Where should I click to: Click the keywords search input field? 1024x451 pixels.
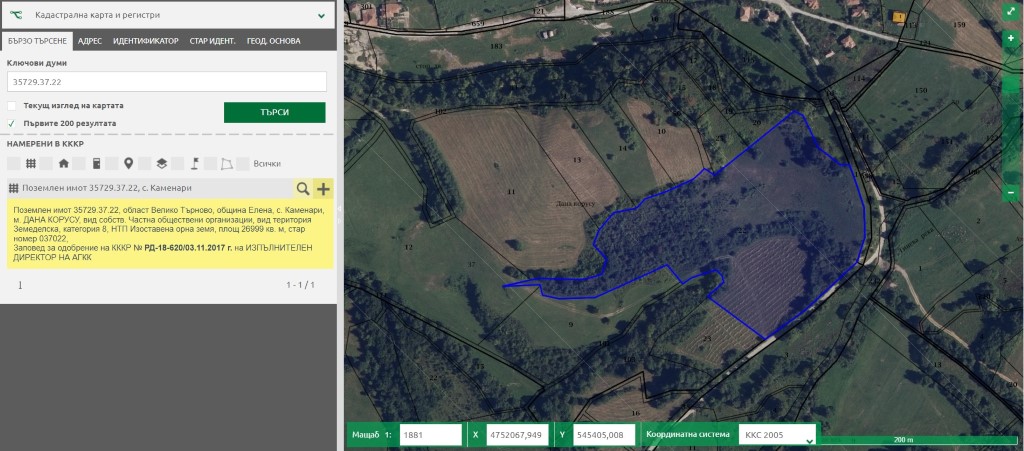167,81
